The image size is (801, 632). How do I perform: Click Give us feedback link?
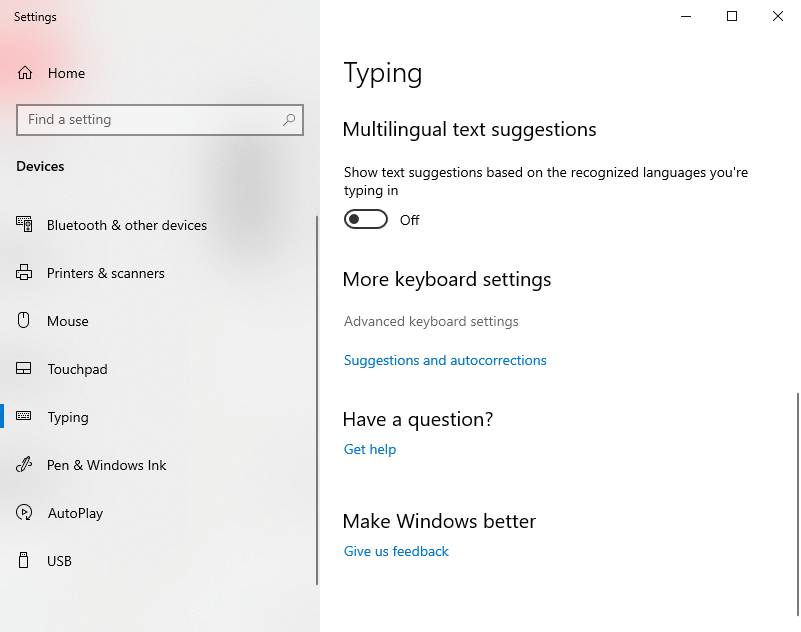click(x=396, y=552)
